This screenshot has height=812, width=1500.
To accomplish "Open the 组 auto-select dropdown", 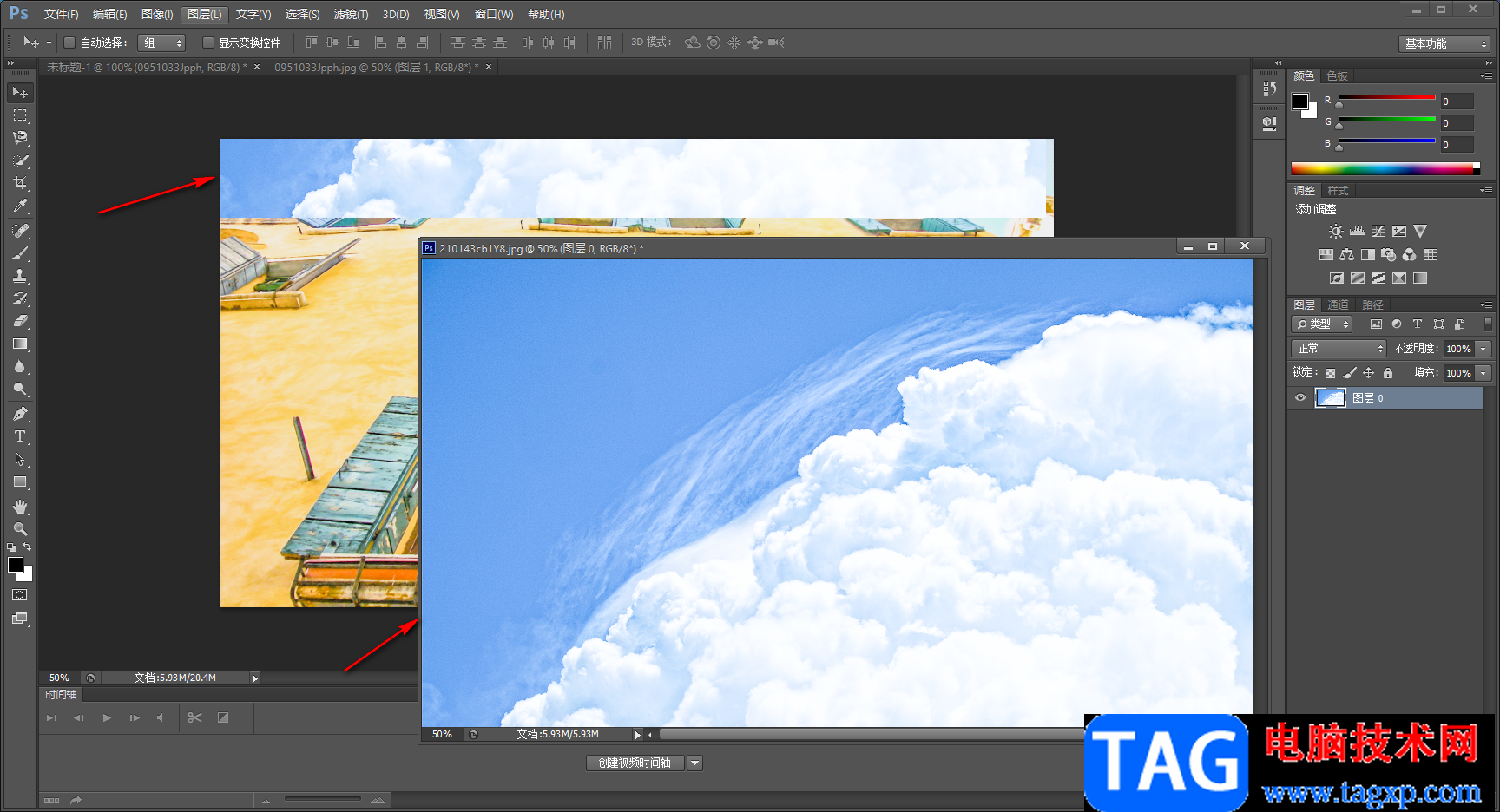I will click(161, 43).
